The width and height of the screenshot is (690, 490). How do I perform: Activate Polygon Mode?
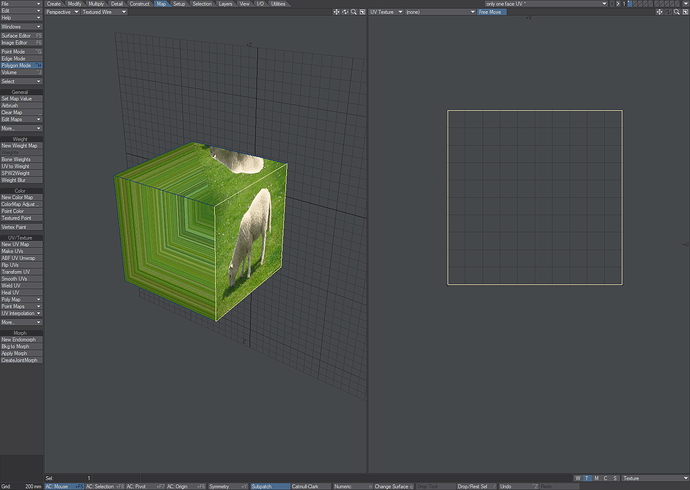[x=21, y=65]
